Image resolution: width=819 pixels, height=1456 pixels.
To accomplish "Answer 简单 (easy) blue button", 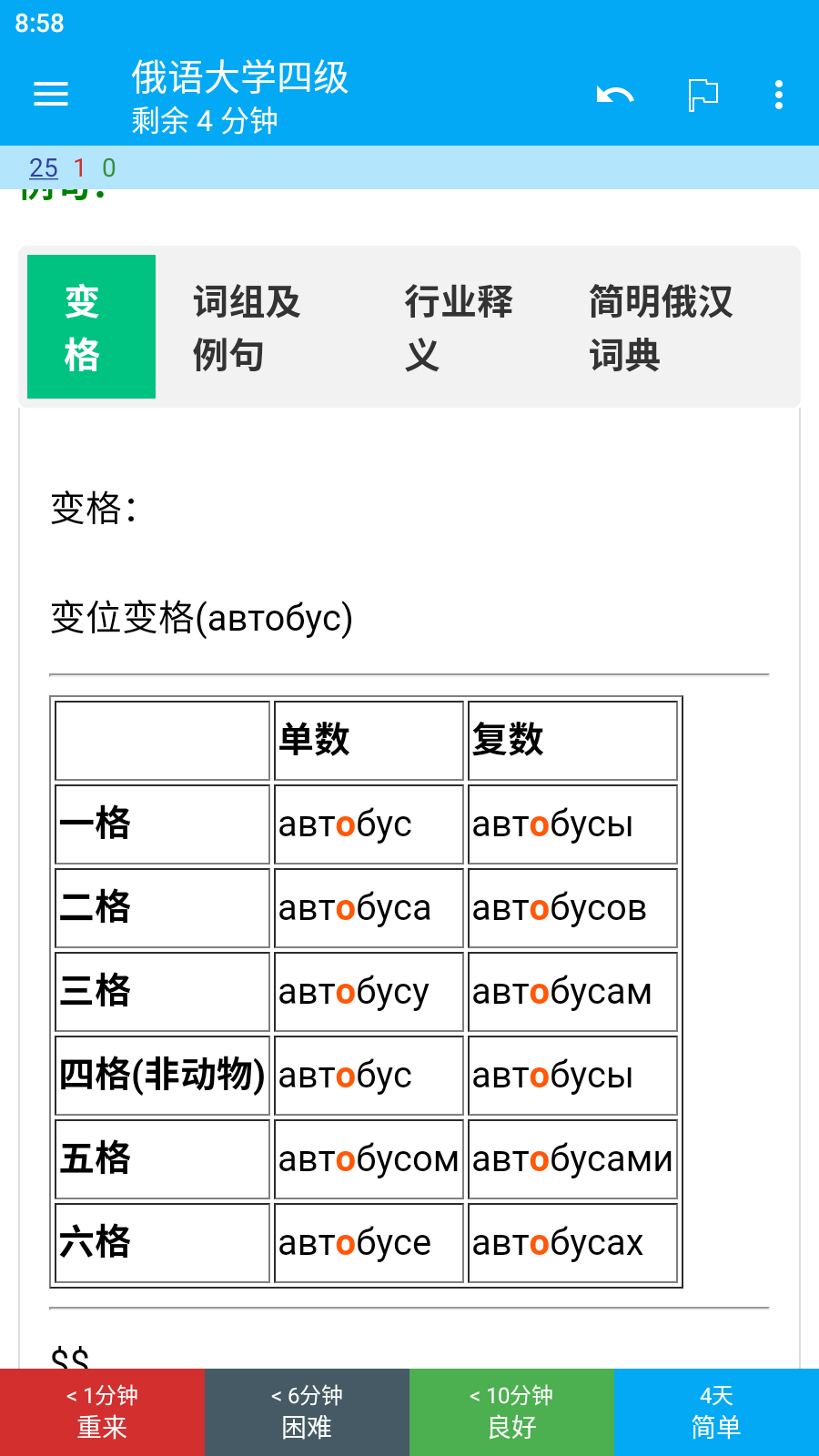I will [x=716, y=1412].
